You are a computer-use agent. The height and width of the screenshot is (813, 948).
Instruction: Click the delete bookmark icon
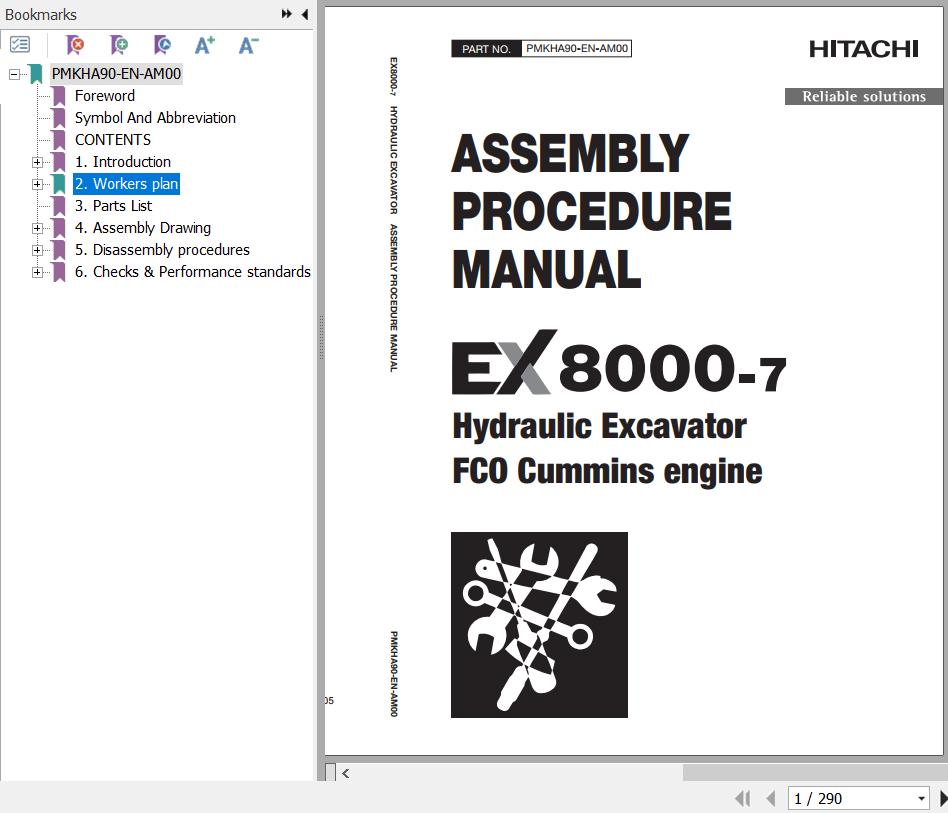(x=75, y=45)
